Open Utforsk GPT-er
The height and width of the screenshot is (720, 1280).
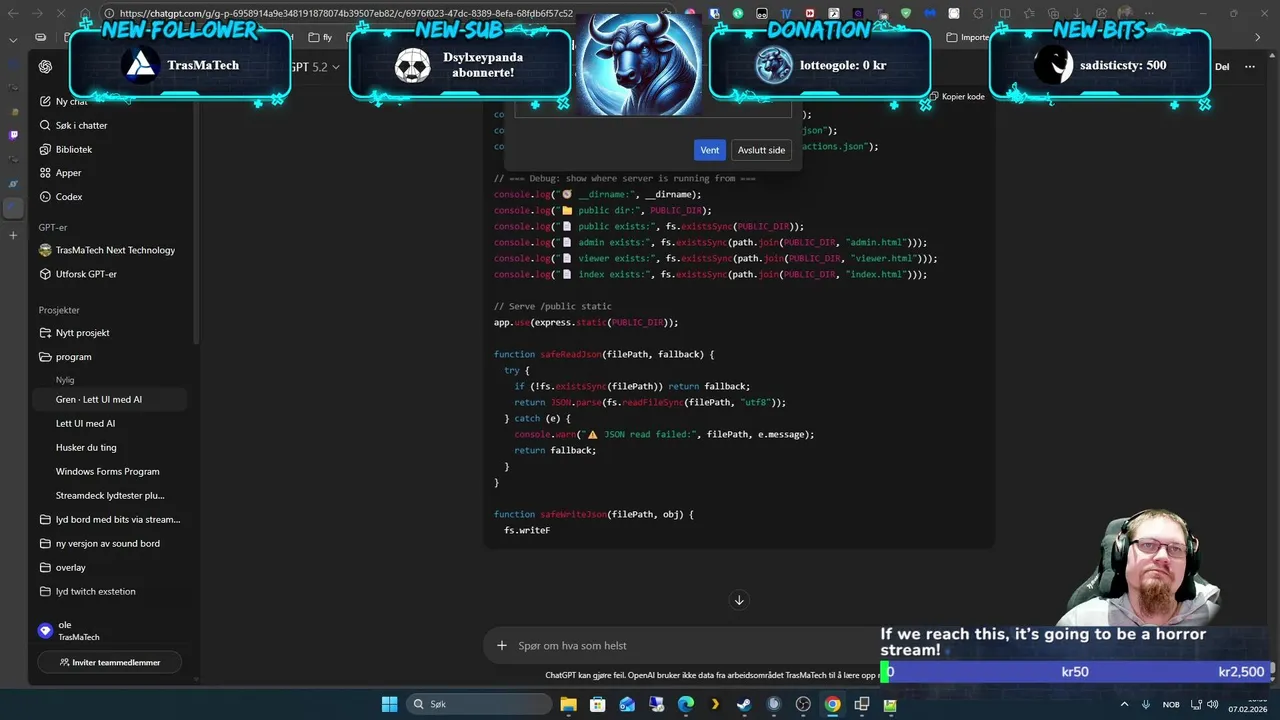(x=78, y=274)
